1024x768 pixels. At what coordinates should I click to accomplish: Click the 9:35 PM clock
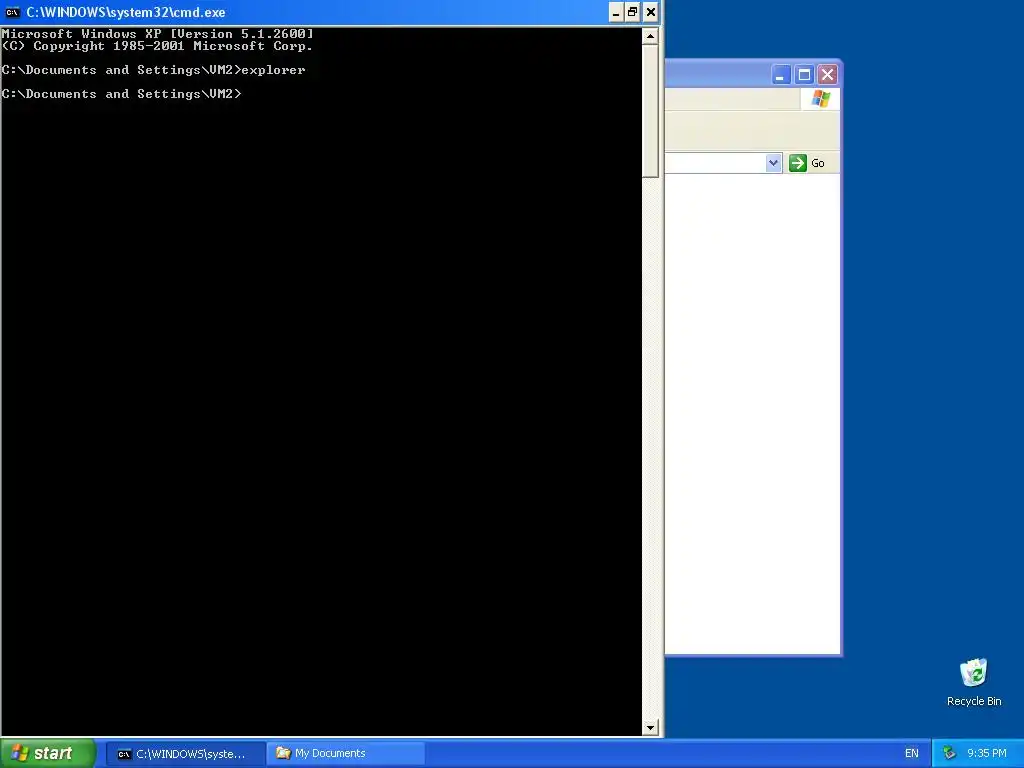[x=986, y=754]
